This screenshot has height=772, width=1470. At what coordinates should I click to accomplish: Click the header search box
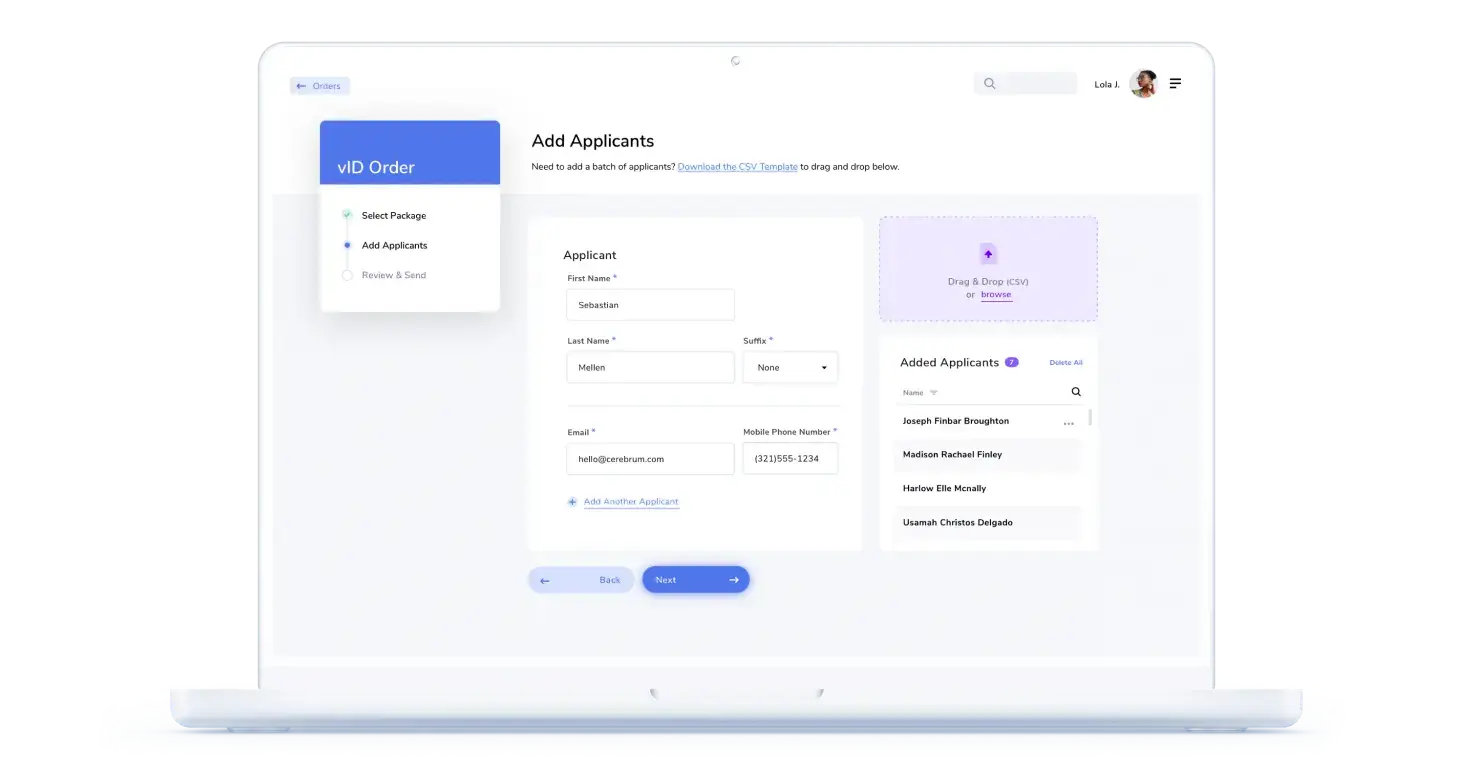(x=1025, y=84)
